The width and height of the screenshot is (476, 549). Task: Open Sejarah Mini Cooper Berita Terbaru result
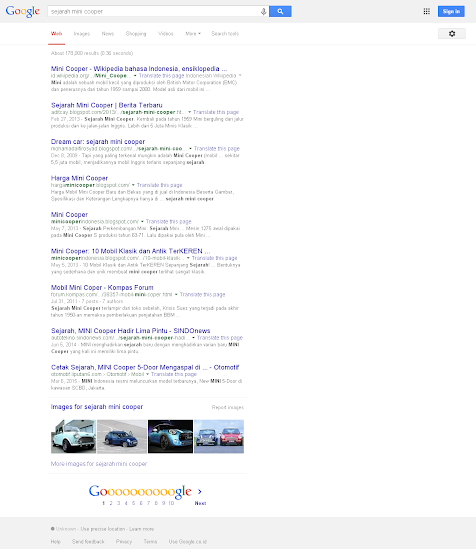pos(106,105)
